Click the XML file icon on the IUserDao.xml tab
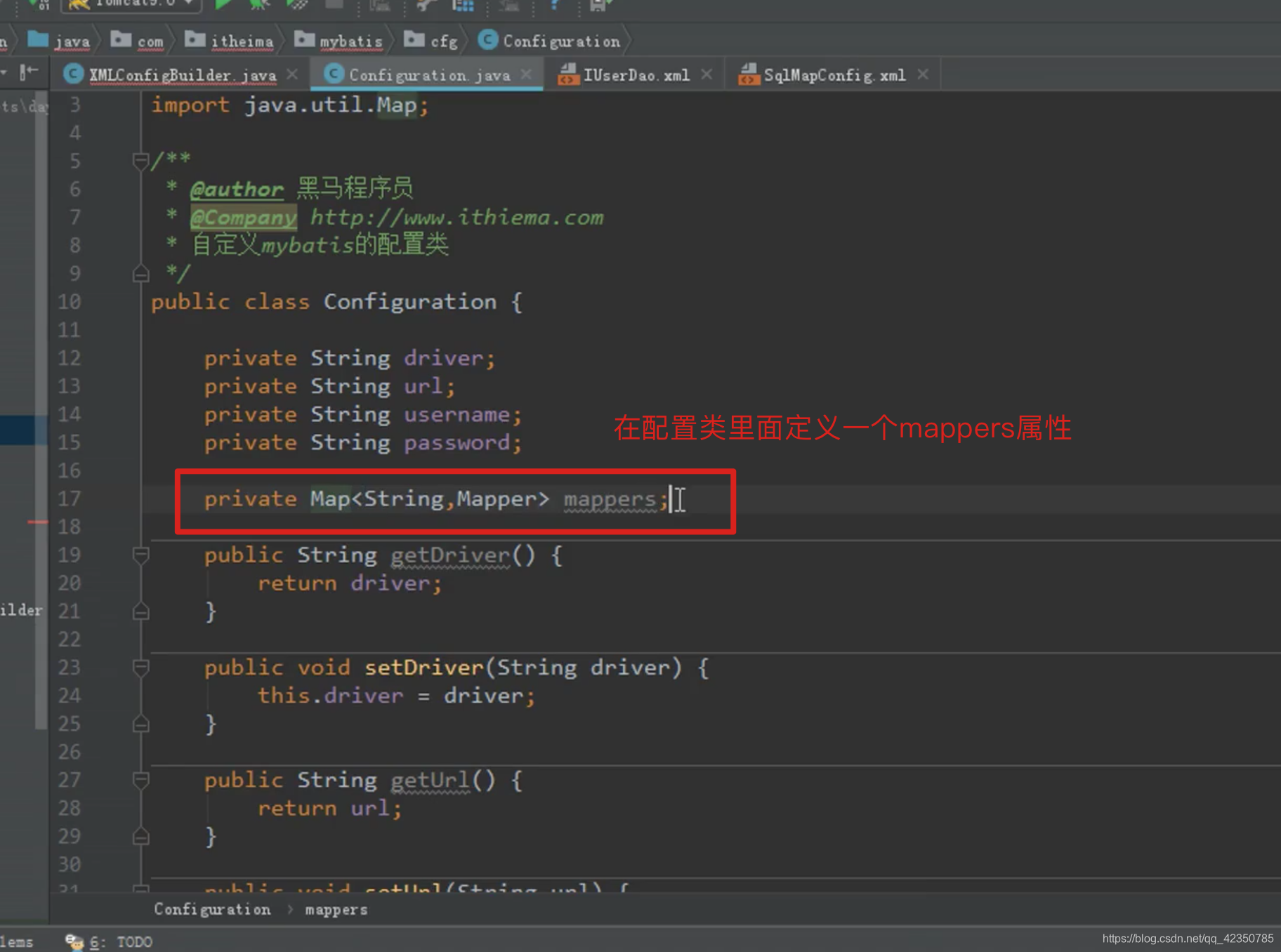This screenshot has width=1281, height=952. (567, 74)
